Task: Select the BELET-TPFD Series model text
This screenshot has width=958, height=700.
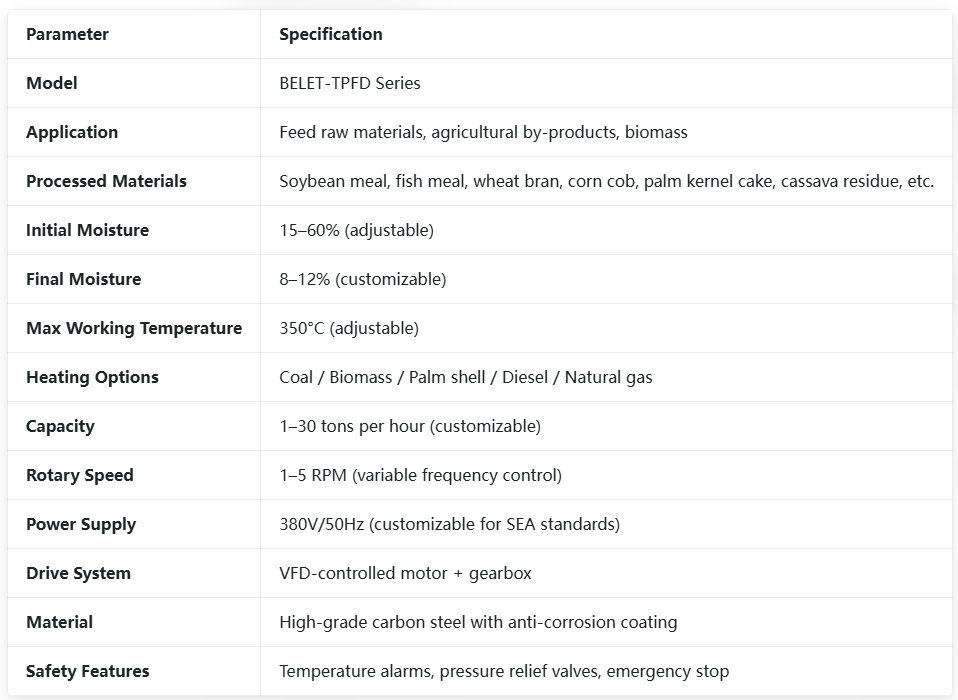Action: coord(349,83)
